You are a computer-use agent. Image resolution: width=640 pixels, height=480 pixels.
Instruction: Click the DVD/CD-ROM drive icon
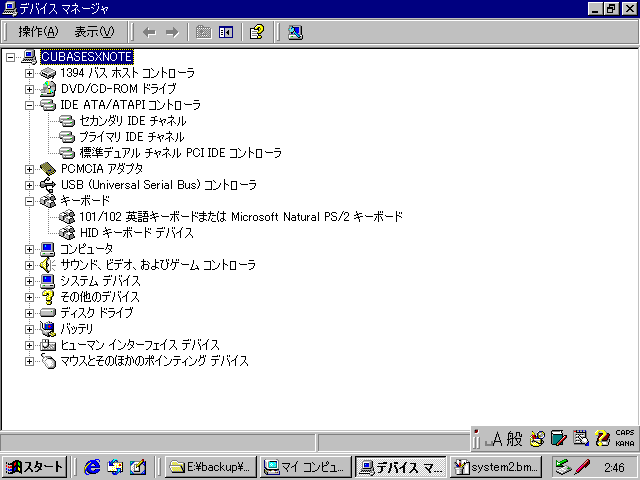(x=48, y=89)
